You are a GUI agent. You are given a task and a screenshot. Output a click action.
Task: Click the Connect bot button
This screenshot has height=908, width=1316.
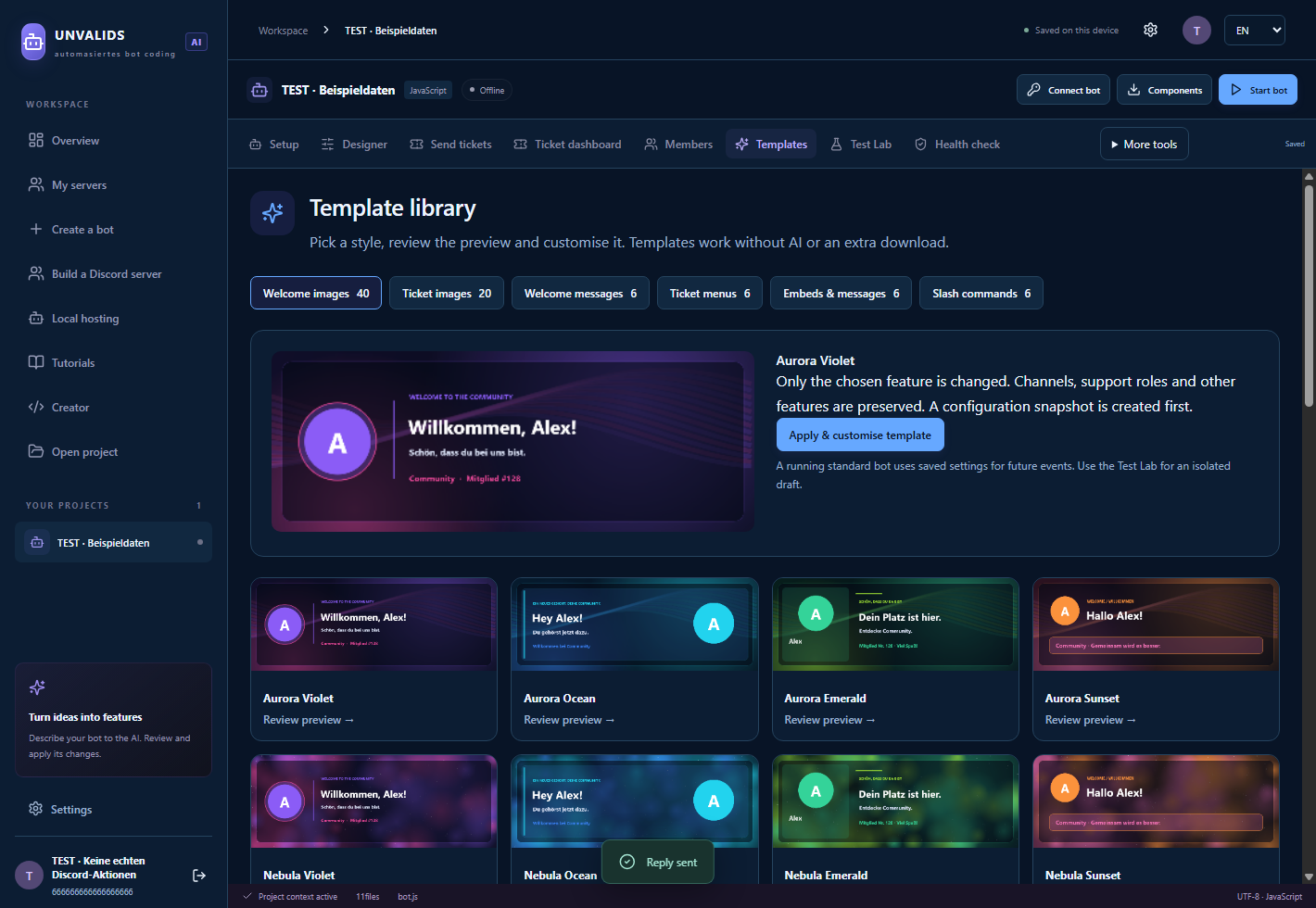1063,90
